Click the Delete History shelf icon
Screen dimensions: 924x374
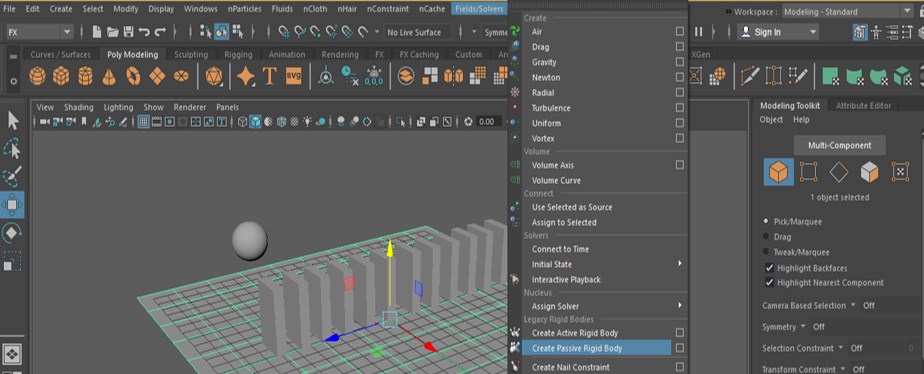point(350,76)
